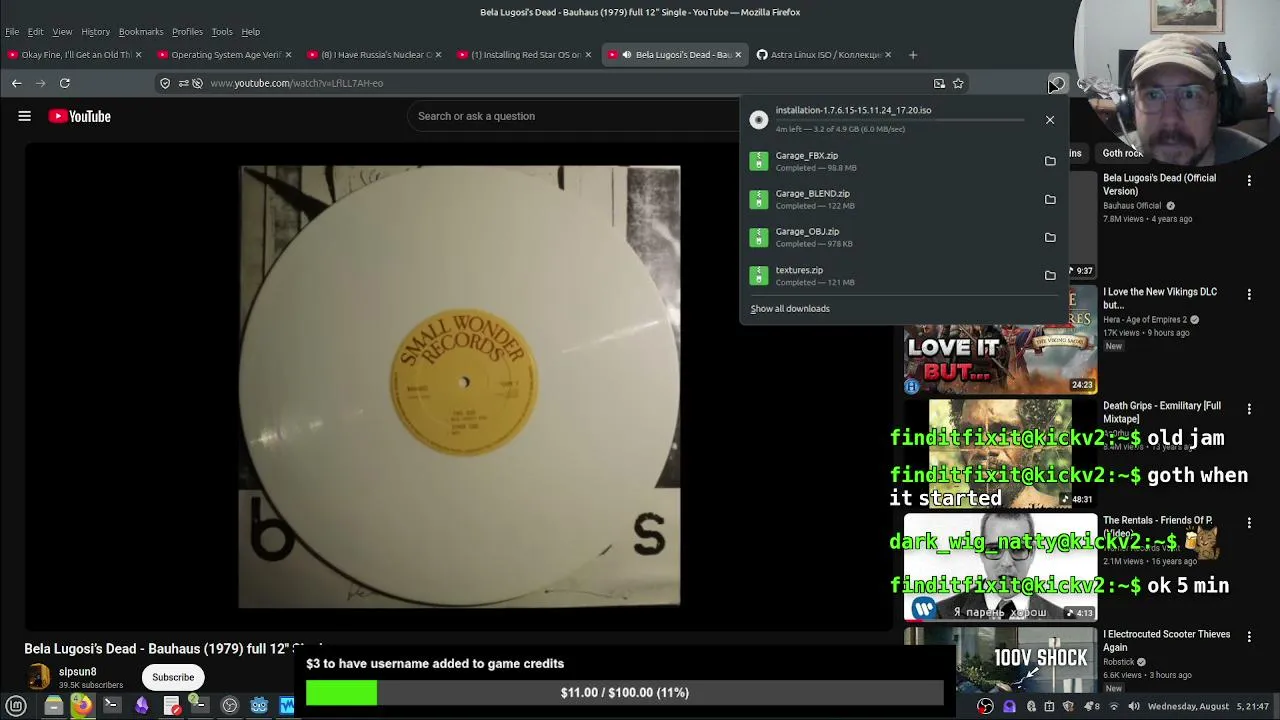Viewport: 1280px width, 720px height.
Task: Switch to 'I Have Russia's Nuclear' tab
Action: click(x=375, y=55)
